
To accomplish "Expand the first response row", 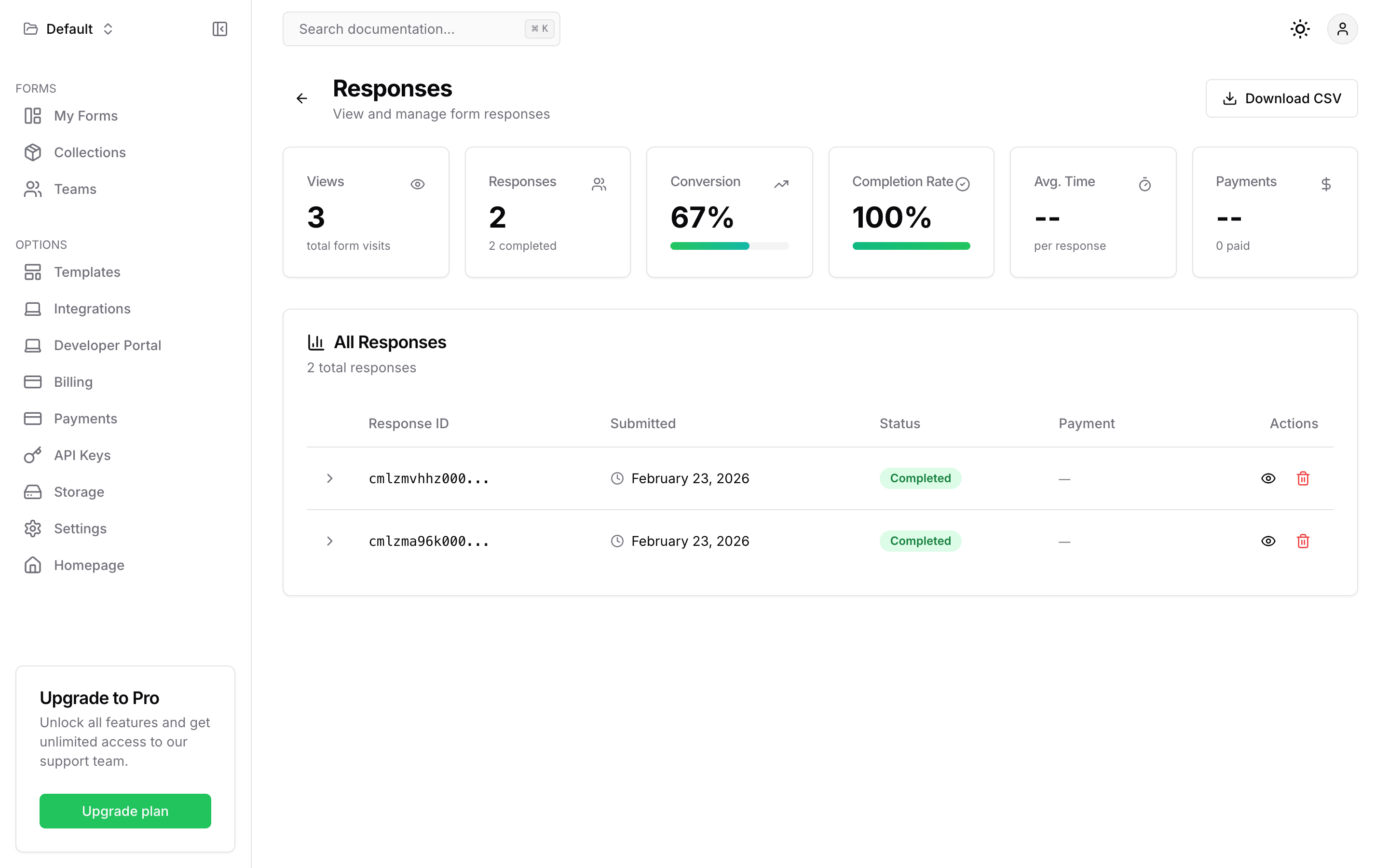I will pos(329,477).
